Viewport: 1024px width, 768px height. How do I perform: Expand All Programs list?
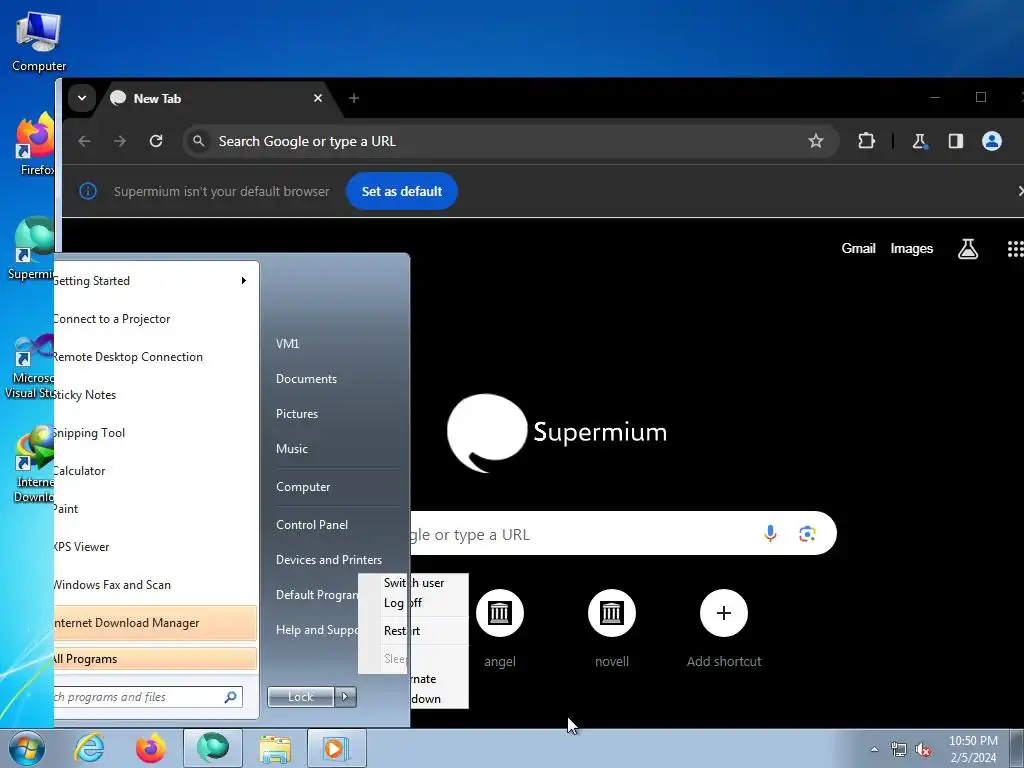tap(155, 659)
